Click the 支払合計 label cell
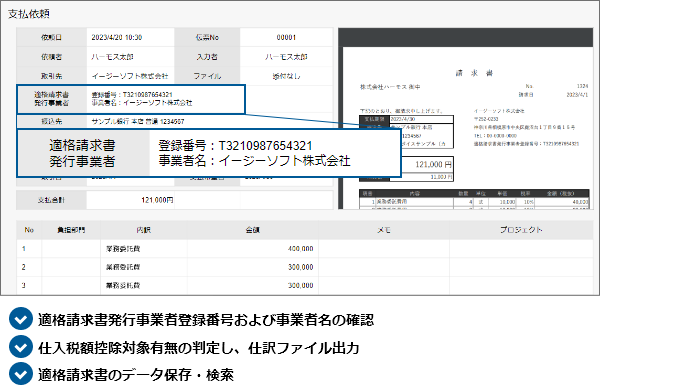Image resolution: width=700 pixels, height=392 pixels. (51, 200)
